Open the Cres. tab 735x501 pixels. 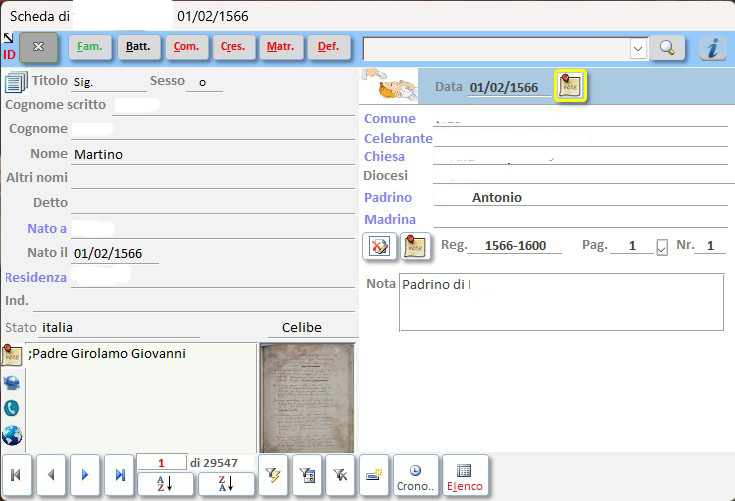pyautogui.click(x=234, y=47)
